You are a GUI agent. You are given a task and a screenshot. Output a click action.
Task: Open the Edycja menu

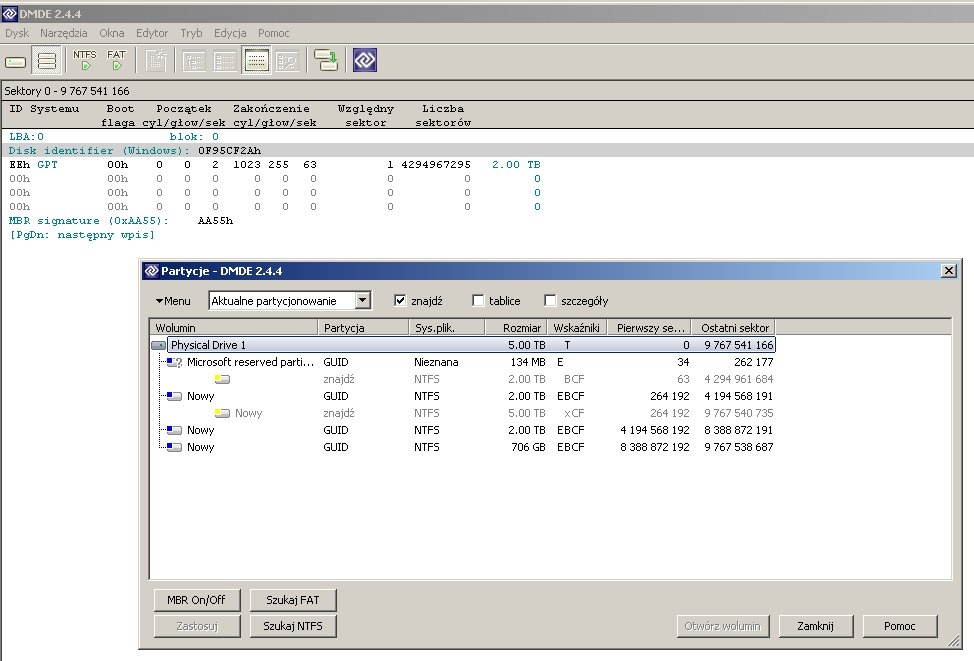tap(230, 33)
